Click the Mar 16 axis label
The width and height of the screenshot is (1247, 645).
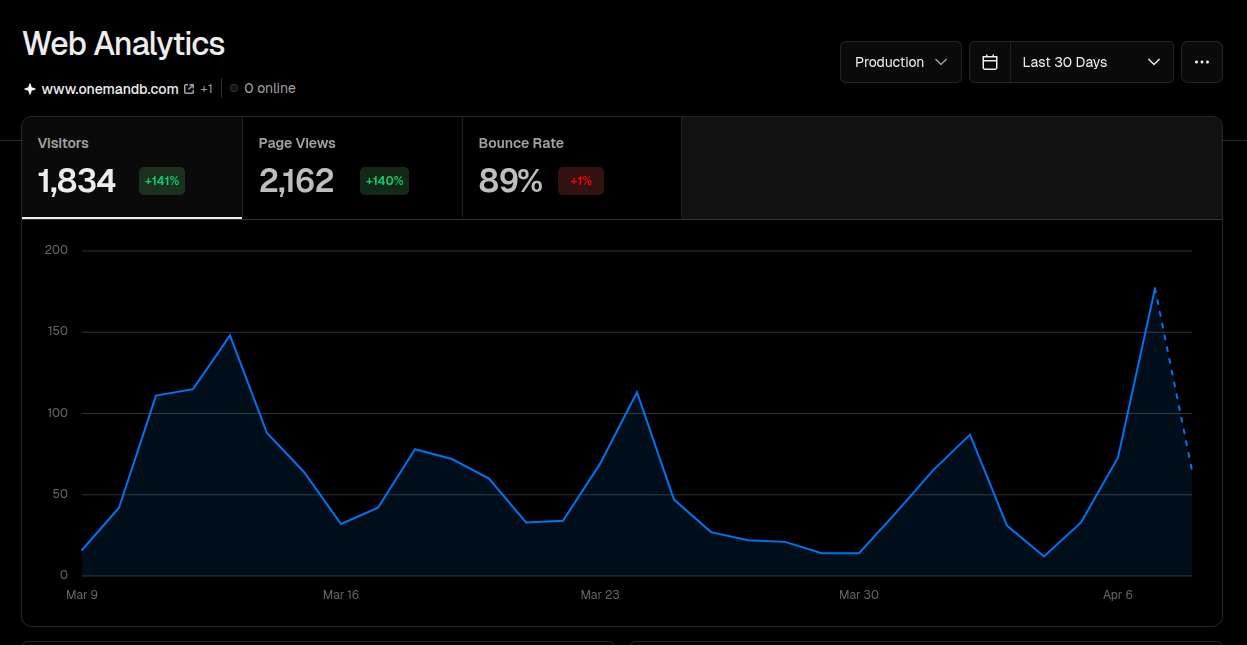[341, 595]
